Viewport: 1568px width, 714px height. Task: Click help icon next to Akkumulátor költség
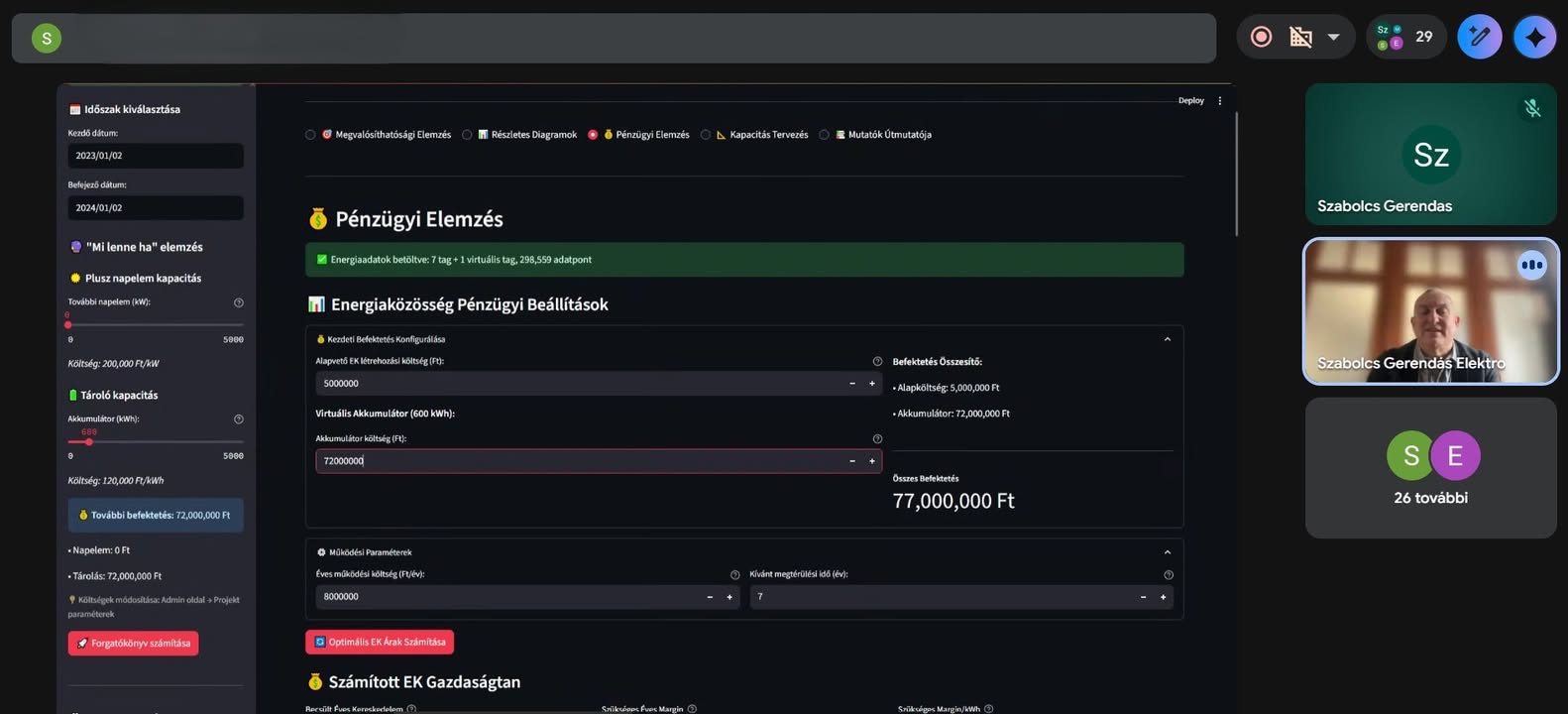(877, 438)
